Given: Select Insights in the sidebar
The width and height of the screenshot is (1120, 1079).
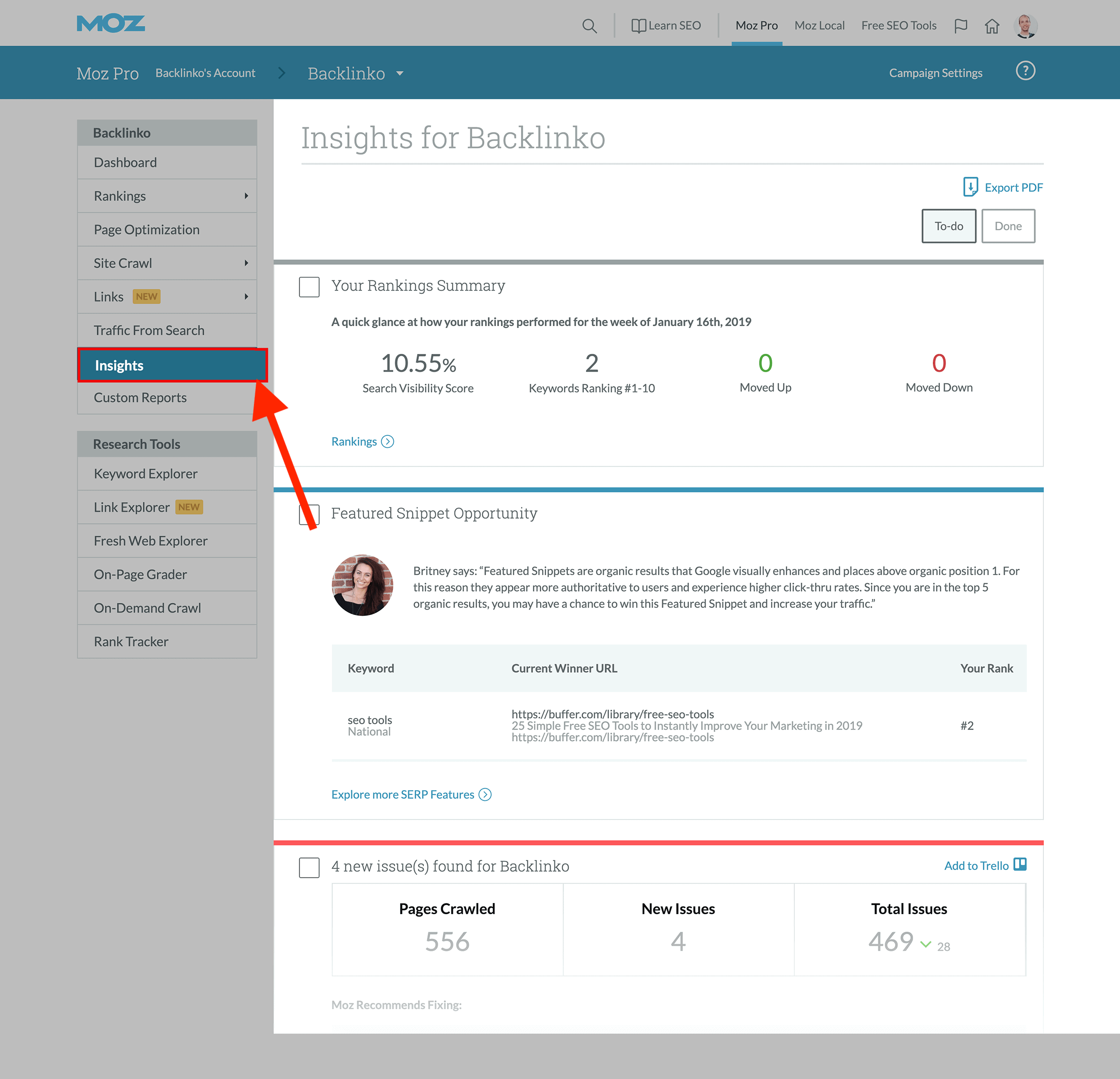Looking at the screenshot, I should [x=172, y=365].
